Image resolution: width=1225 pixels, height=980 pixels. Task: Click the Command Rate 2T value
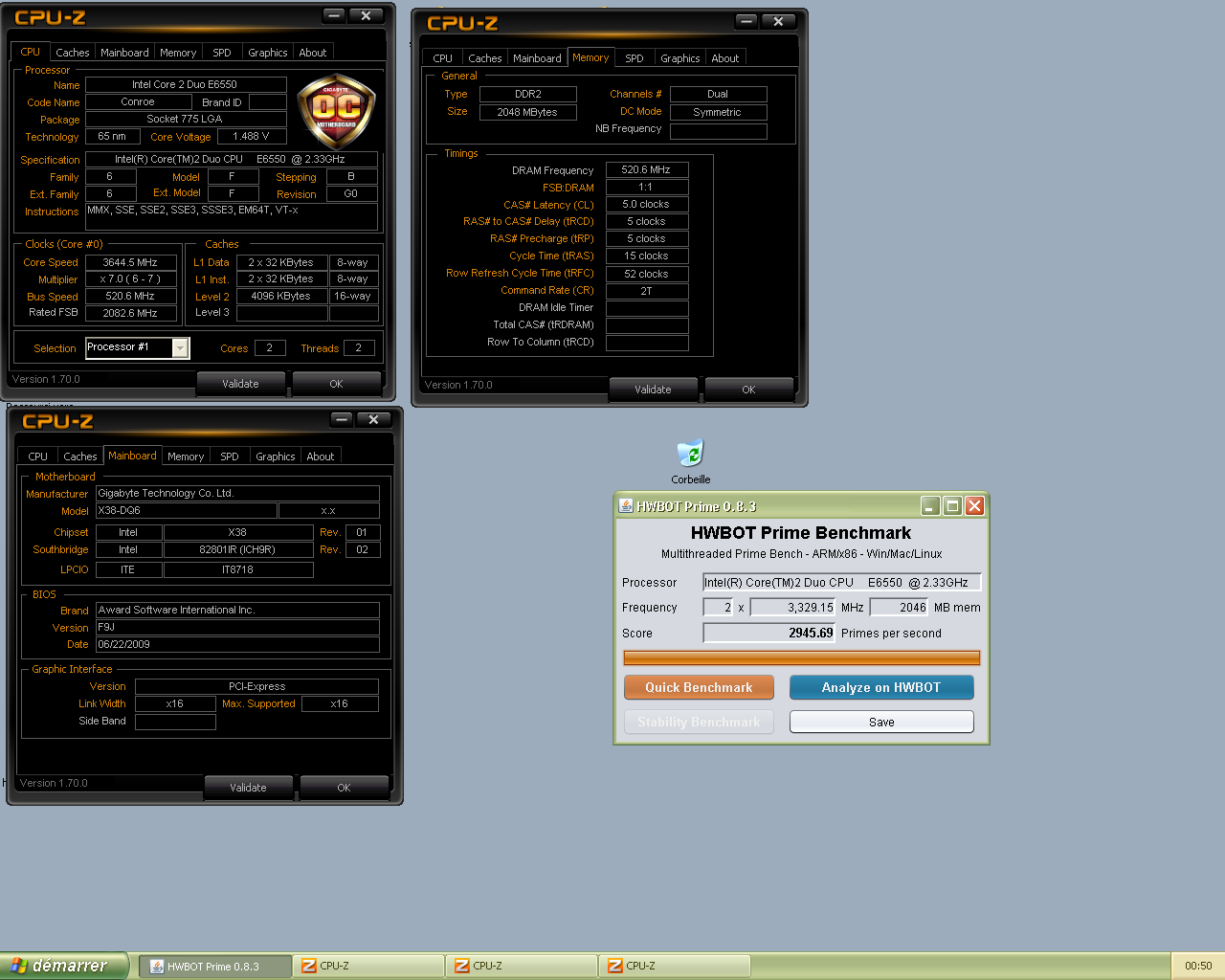(647, 290)
